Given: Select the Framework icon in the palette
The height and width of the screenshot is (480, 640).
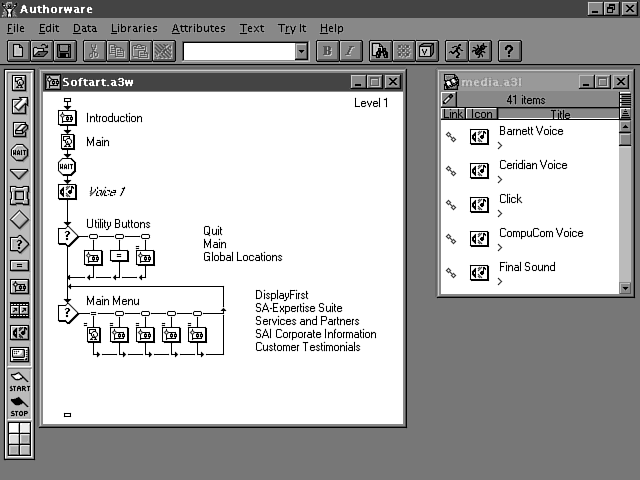Looking at the screenshot, I should tap(19, 196).
